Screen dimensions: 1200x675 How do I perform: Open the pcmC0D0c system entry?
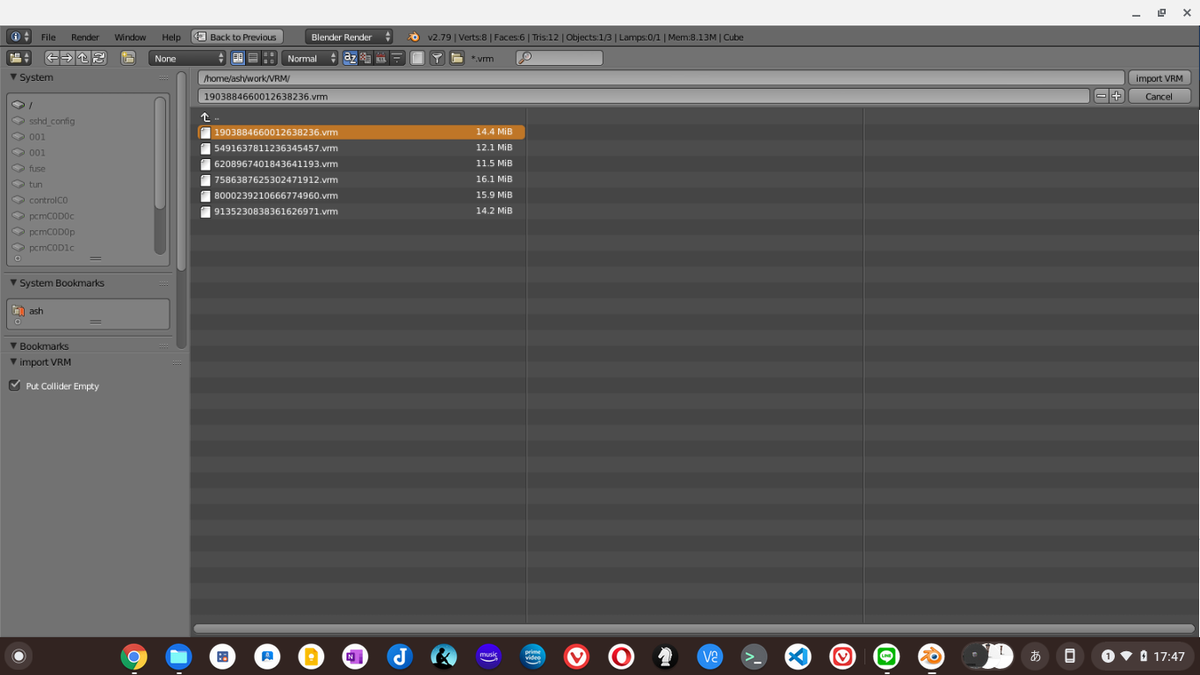[x=82, y=216]
